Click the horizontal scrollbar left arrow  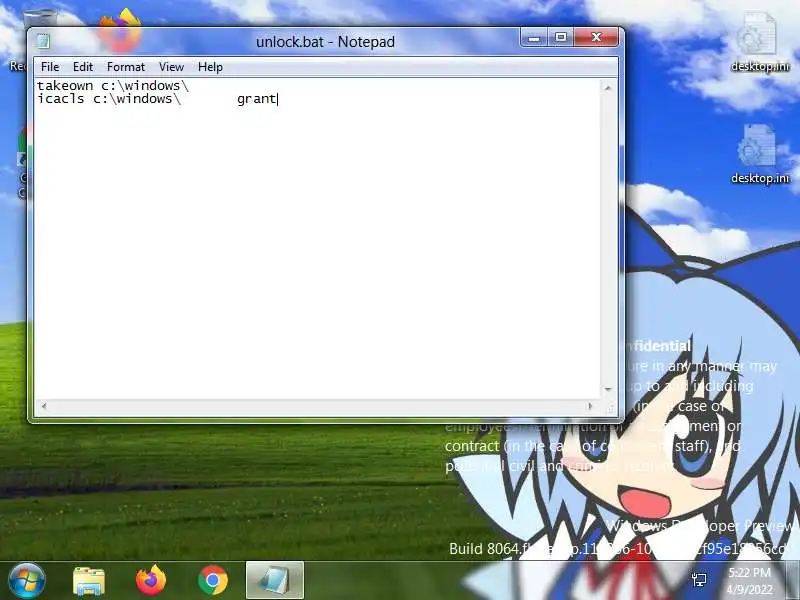[x=44, y=406]
